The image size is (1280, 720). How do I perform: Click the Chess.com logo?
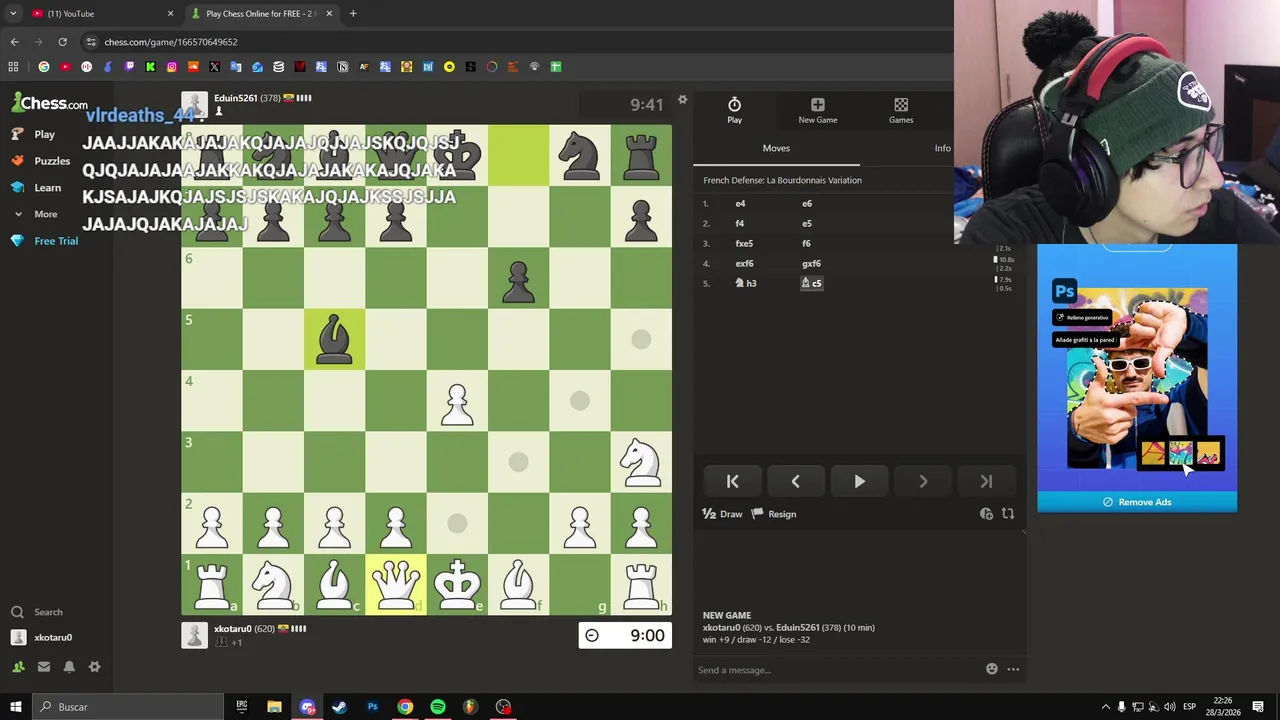point(50,103)
